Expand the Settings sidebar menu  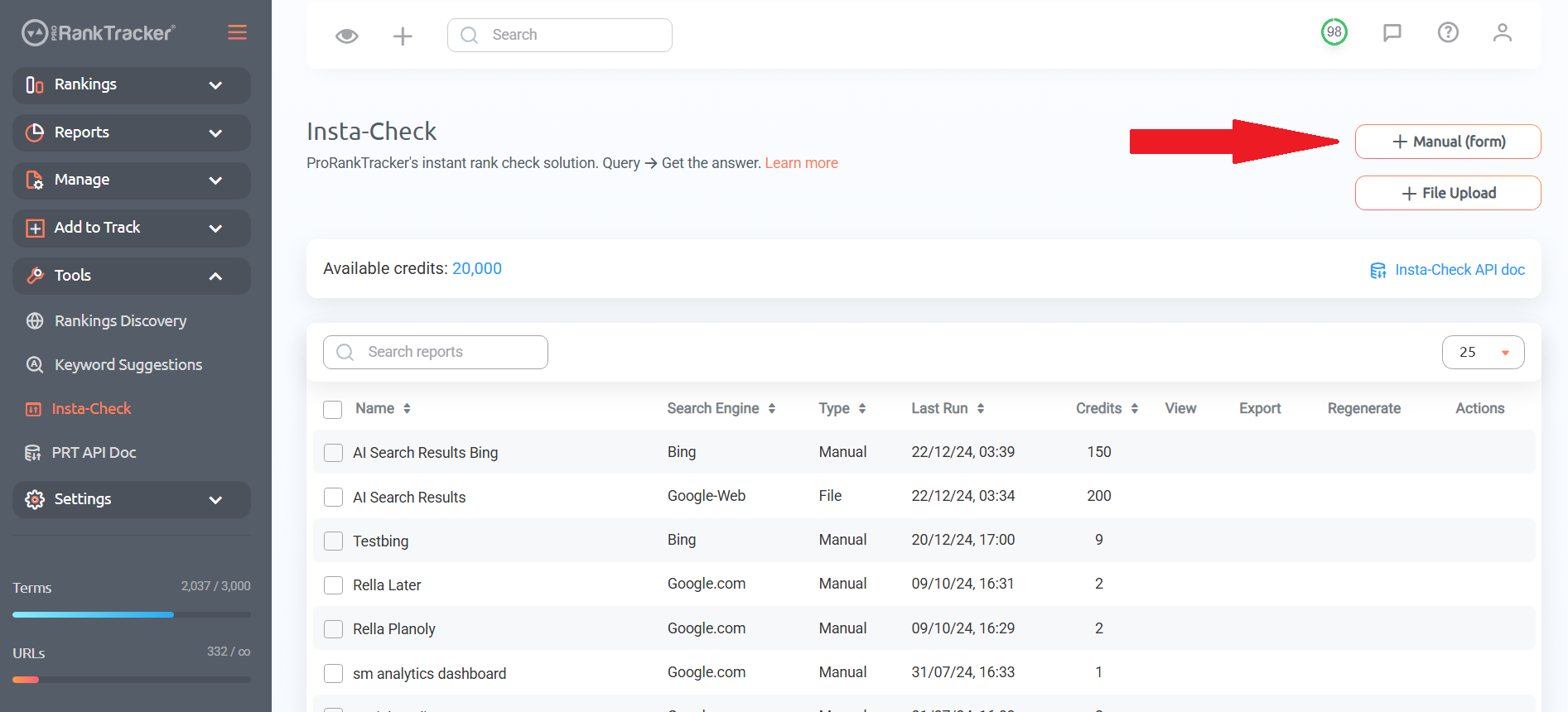pos(131,499)
